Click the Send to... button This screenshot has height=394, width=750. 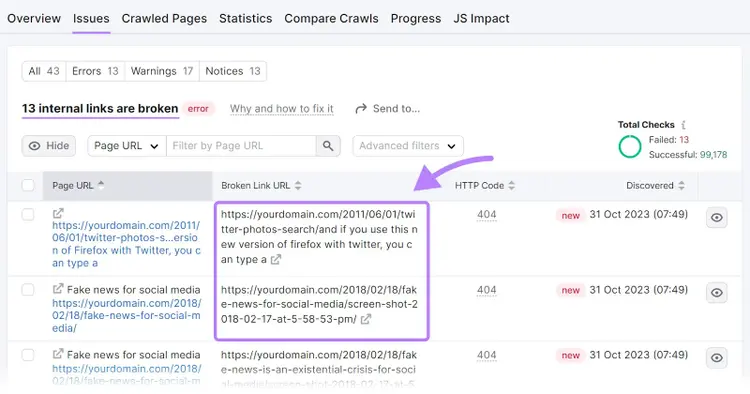point(387,109)
